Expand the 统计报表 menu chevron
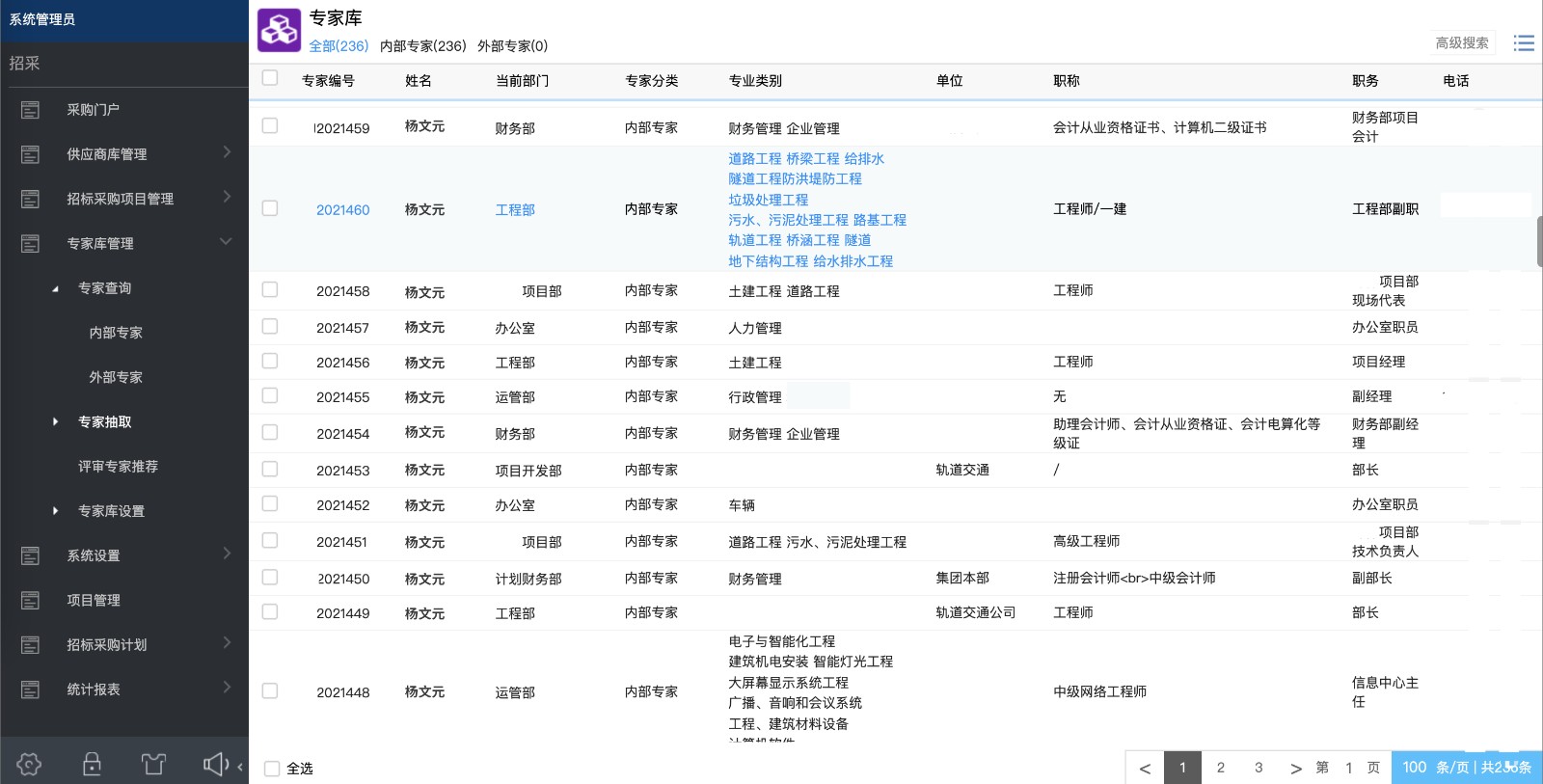 click(227, 687)
